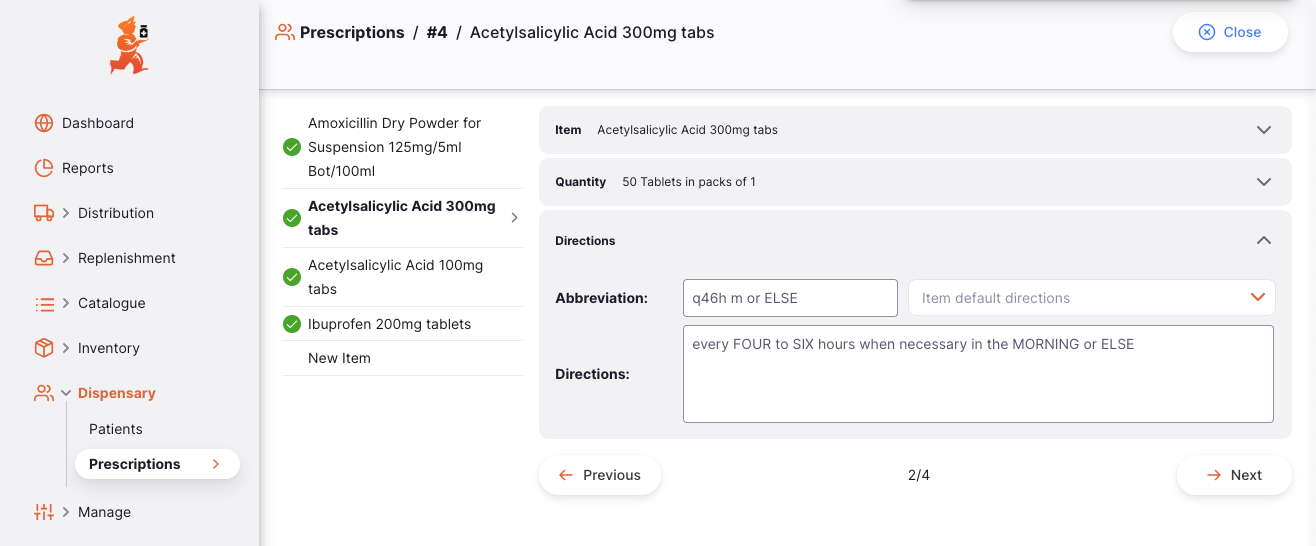Go back with the Previous button
The height and width of the screenshot is (546, 1316).
[600, 475]
